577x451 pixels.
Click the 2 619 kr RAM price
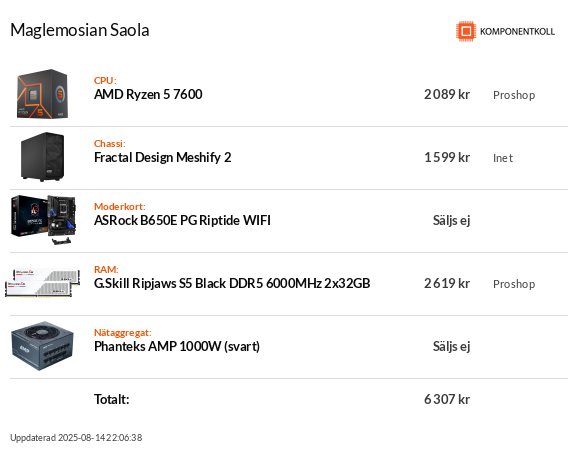[447, 283]
